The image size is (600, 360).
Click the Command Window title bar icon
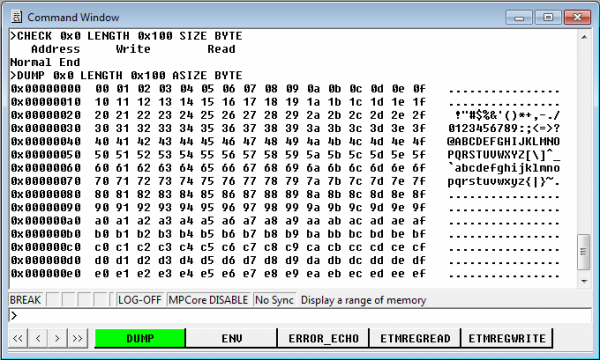16,17
